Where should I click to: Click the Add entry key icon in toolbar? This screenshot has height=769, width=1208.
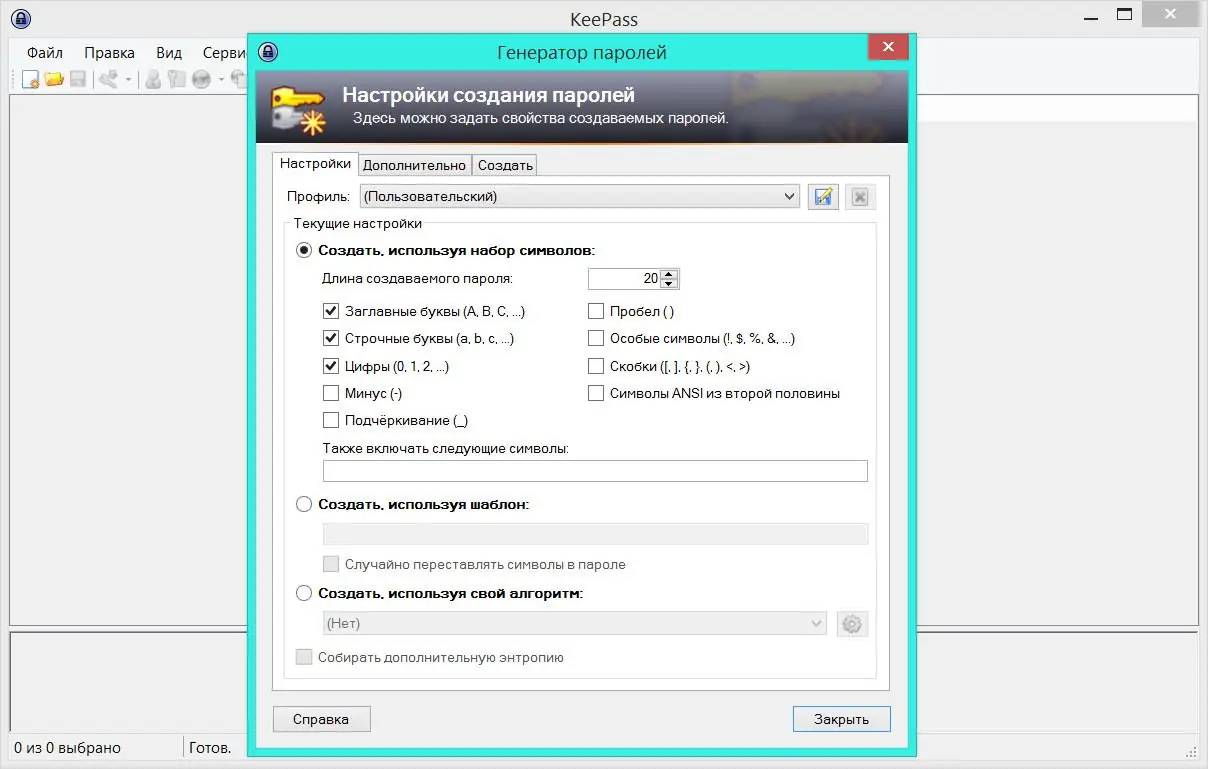pos(109,80)
